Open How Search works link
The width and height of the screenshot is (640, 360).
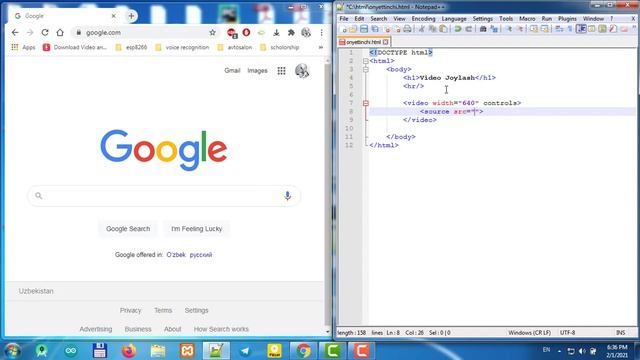(x=221, y=329)
